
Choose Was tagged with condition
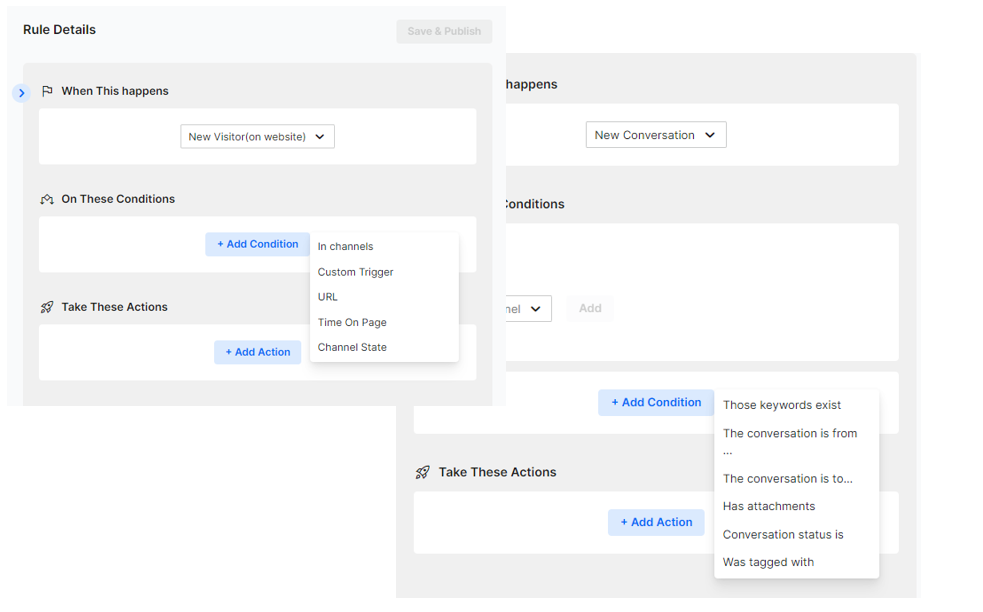click(768, 562)
